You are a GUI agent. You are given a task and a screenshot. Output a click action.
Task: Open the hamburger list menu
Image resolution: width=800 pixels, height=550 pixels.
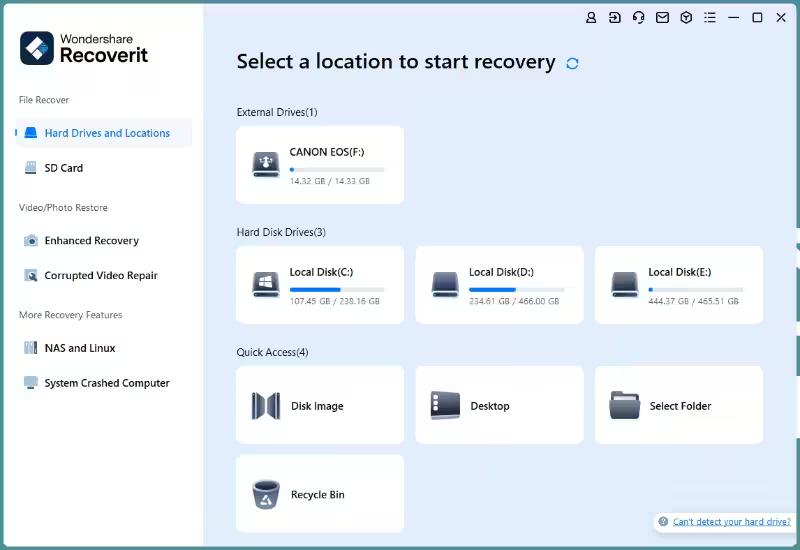click(710, 18)
